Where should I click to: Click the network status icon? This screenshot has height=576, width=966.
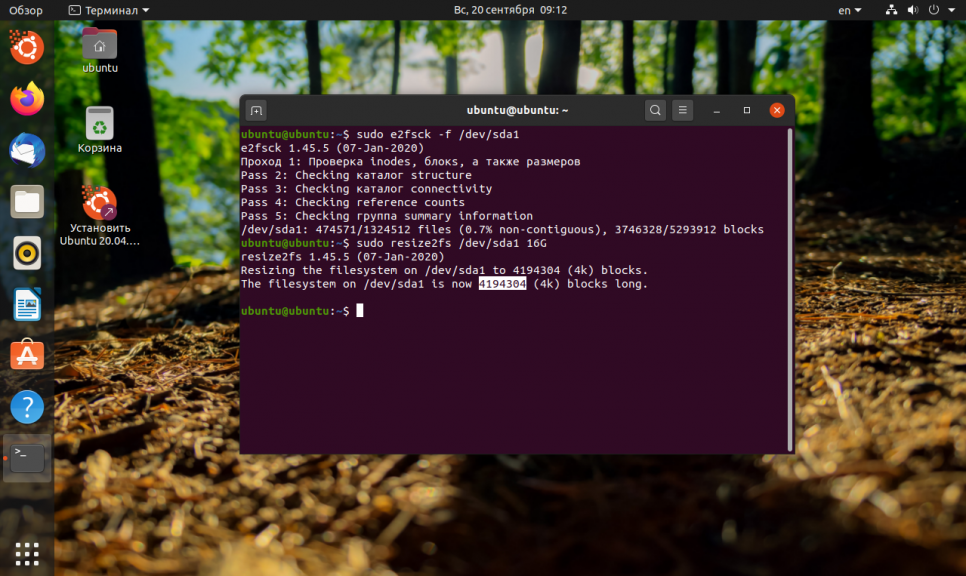coord(891,10)
